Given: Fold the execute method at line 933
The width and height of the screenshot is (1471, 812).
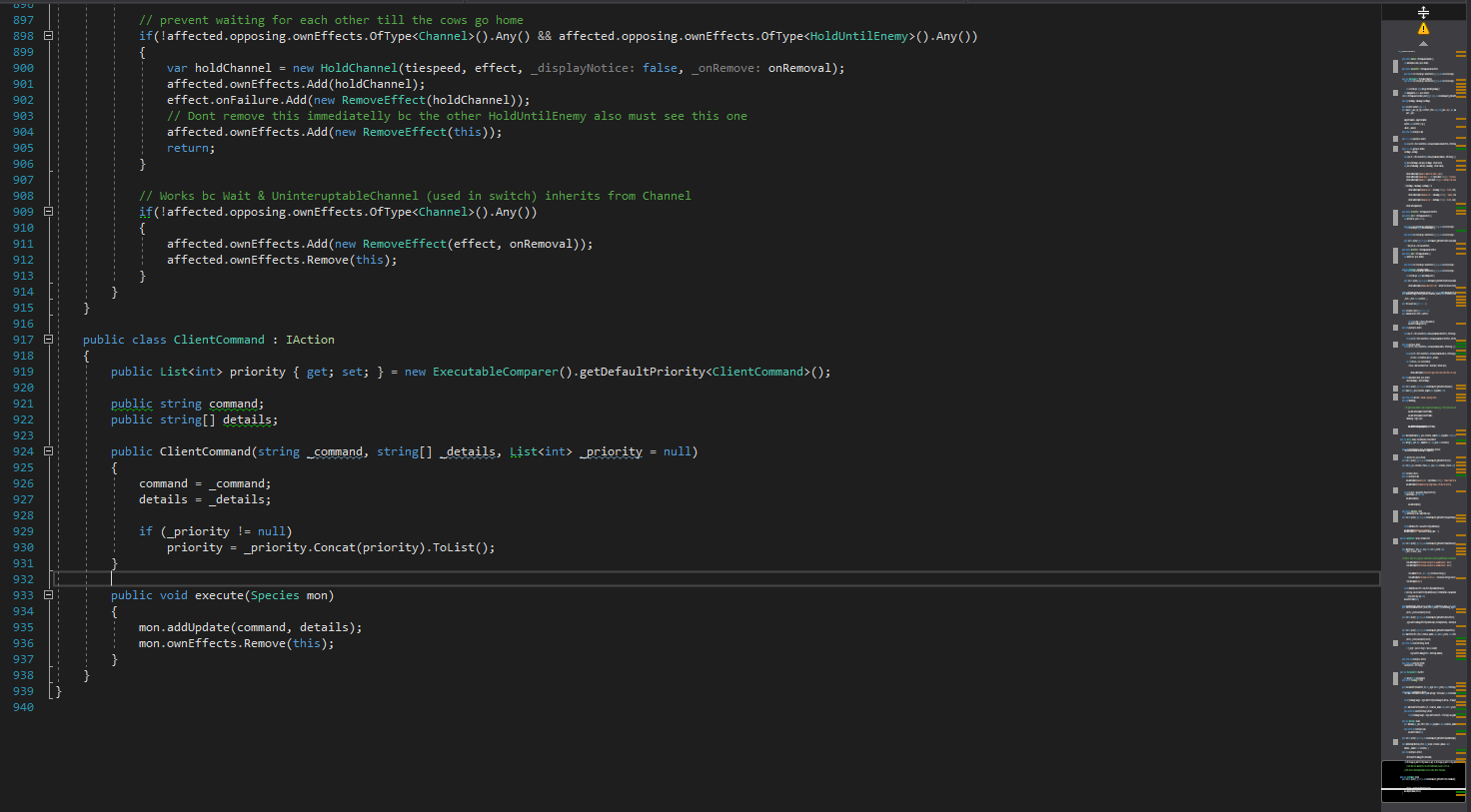Looking at the screenshot, I should [x=48, y=595].
